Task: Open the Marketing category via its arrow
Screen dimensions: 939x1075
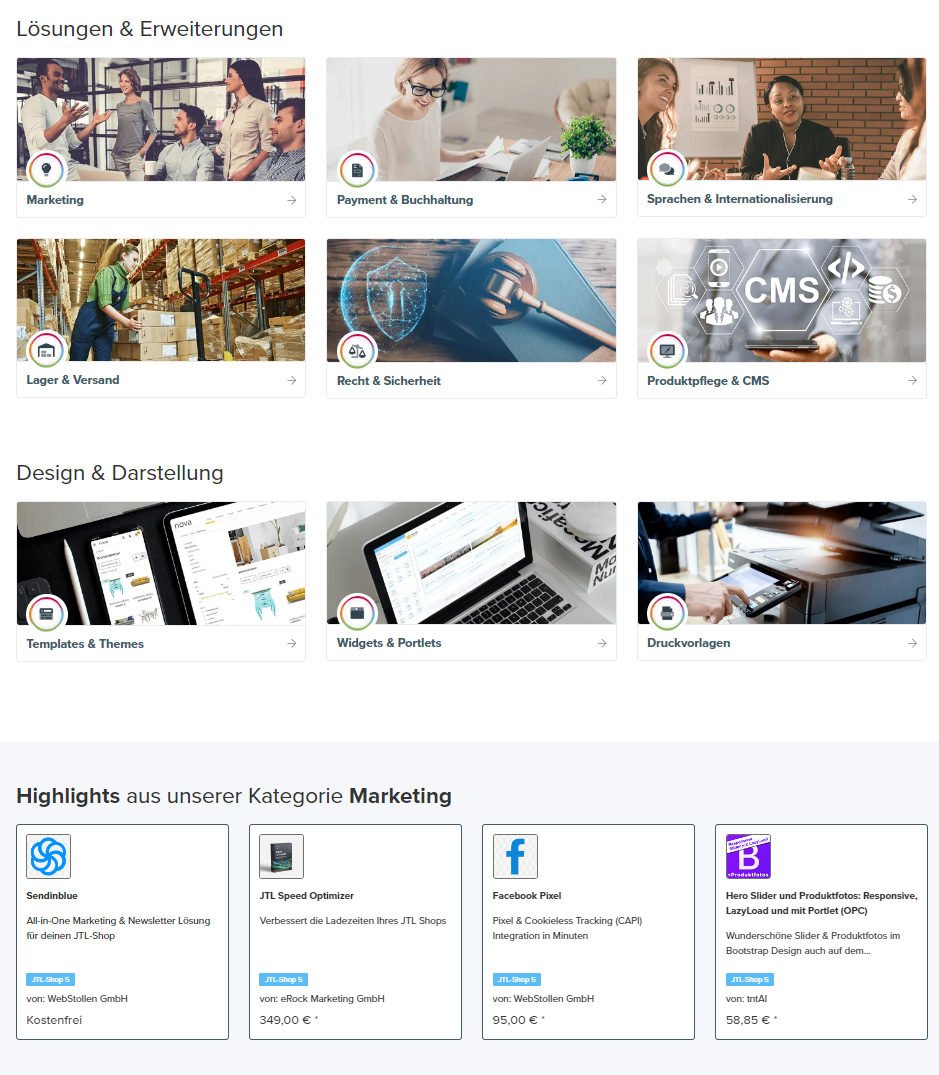Action: pyautogui.click(x=293, y=200)
